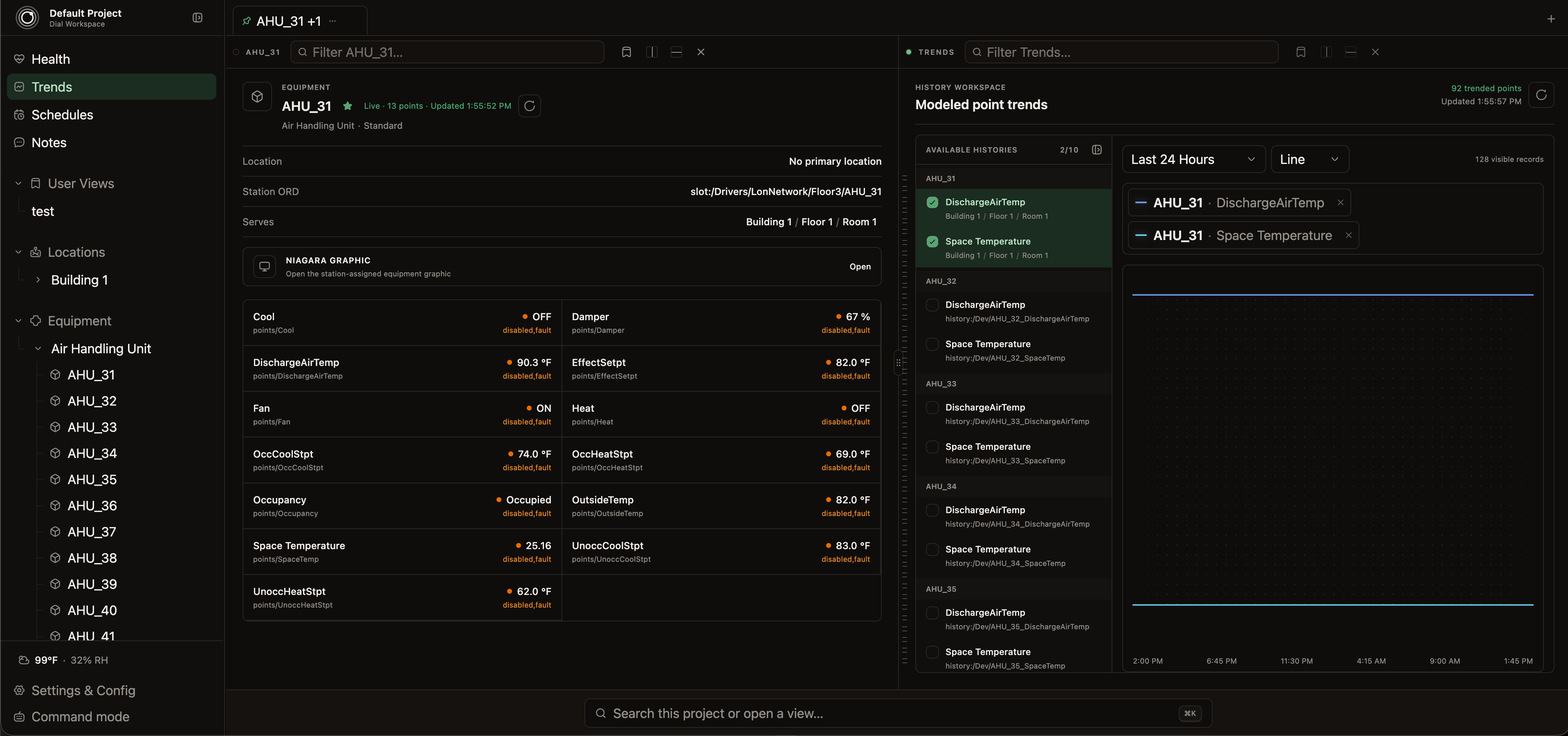Open the Line chart type dropdown

point(1309,159)
